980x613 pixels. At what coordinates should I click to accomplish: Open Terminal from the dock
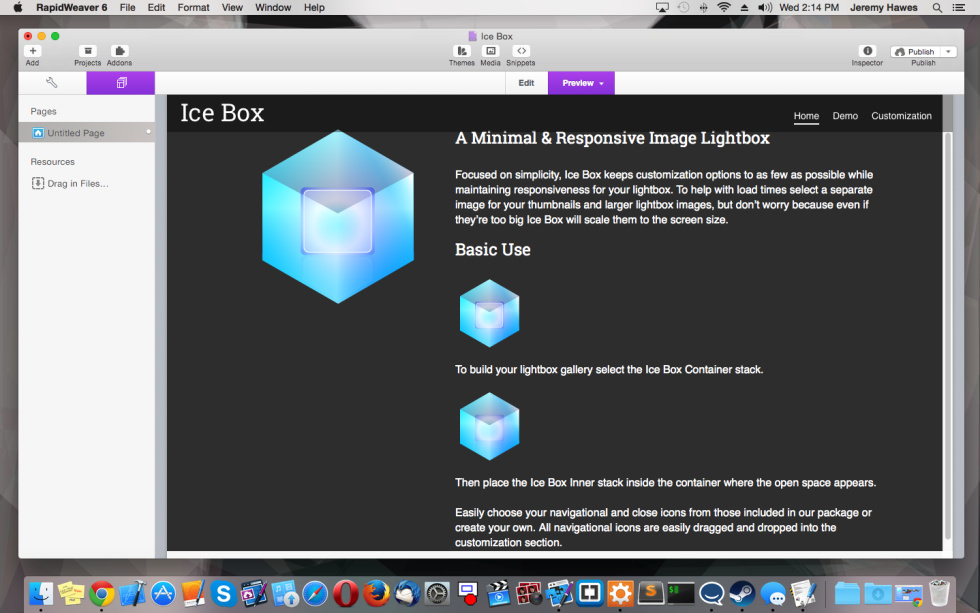pyautogui.click(x=681, y=594)
